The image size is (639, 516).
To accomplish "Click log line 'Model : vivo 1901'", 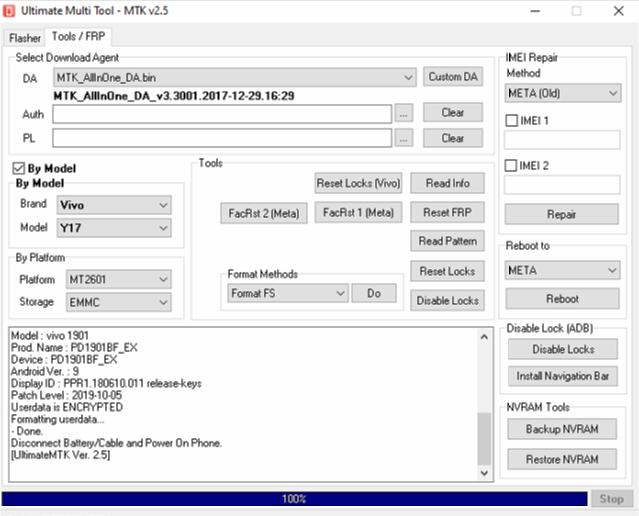I will click(x=50, y=335).
